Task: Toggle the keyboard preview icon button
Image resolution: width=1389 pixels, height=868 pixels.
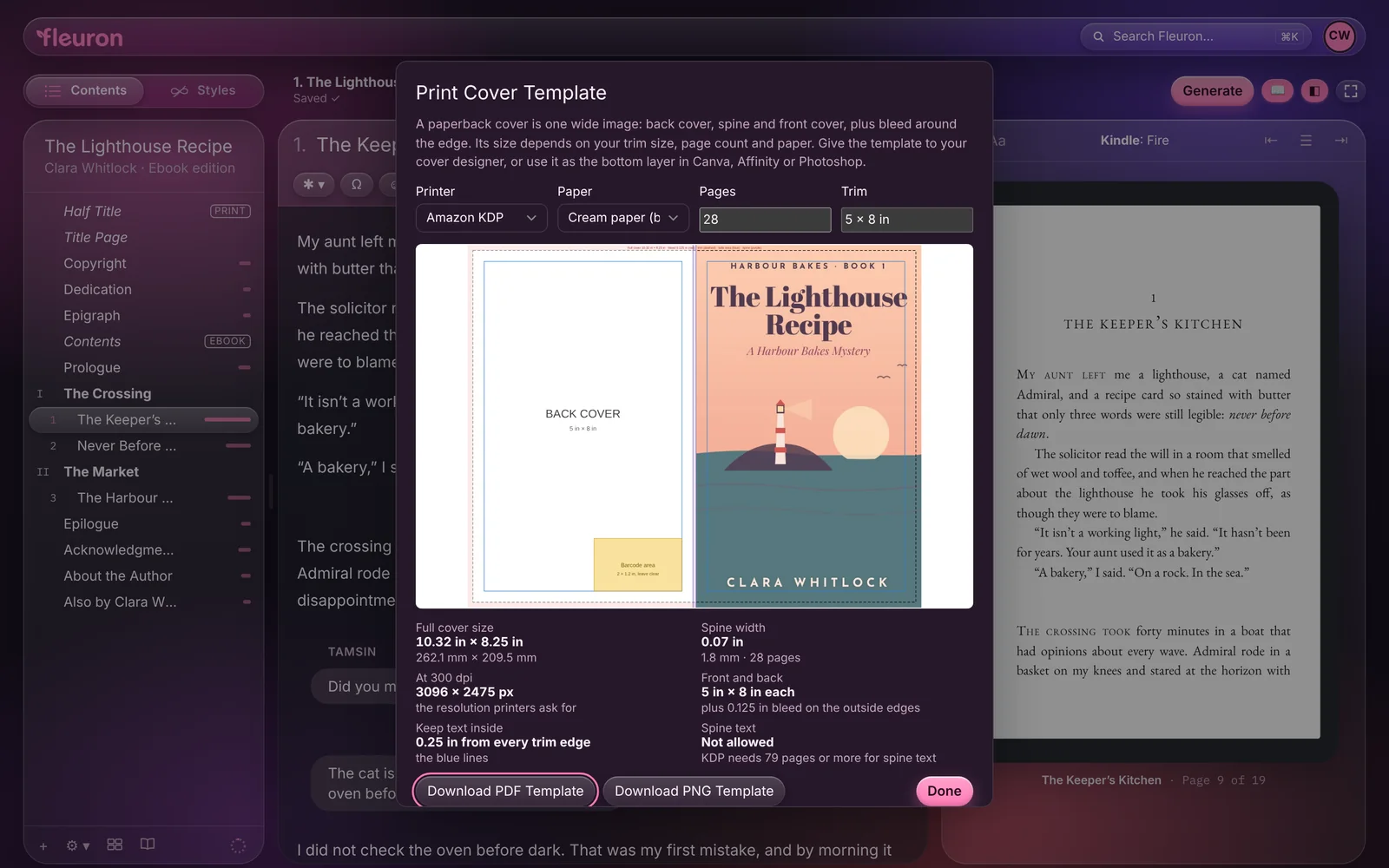Action: 1277,90
